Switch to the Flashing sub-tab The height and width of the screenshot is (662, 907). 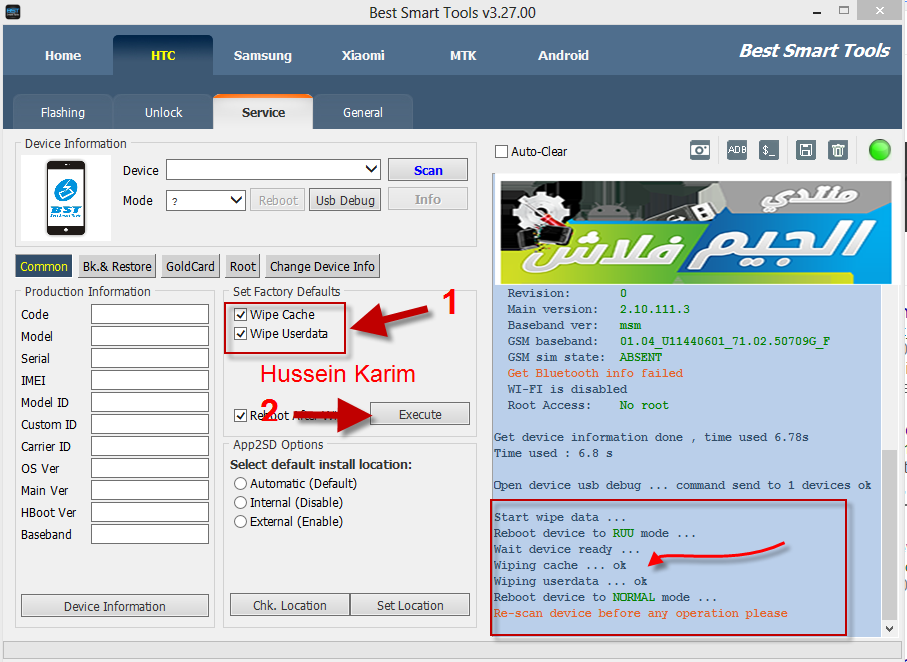click(x=62, y=112)
